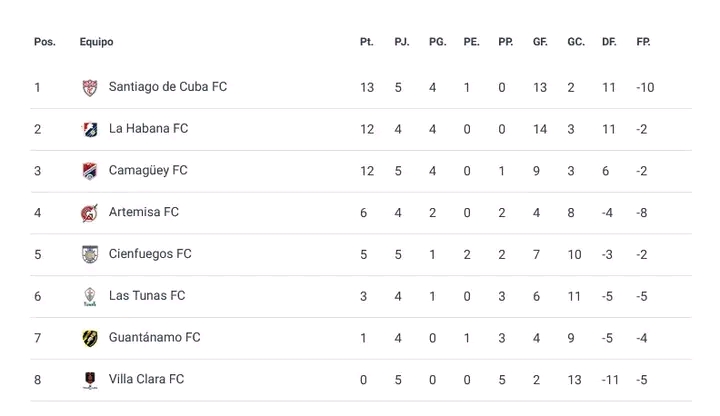Sort table by the Pt. column header
The width and height of the screenshot is (720, 416).
tap(366, 42)
